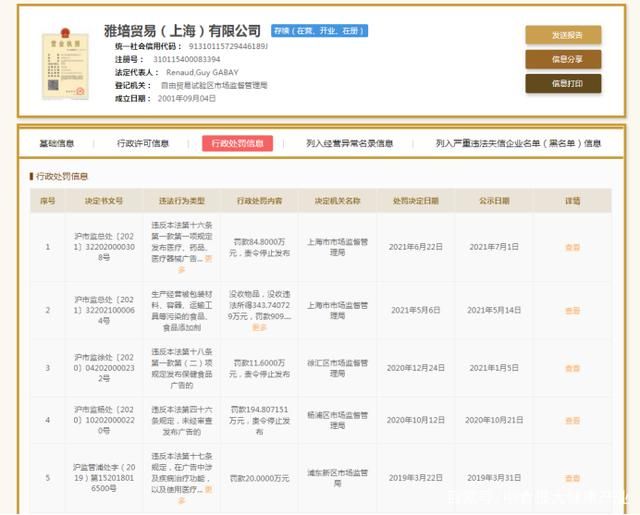Click the 公示日期 column header
Image resolution: width=640 pixels, height=515 pixels.
[x=495, y=200]
